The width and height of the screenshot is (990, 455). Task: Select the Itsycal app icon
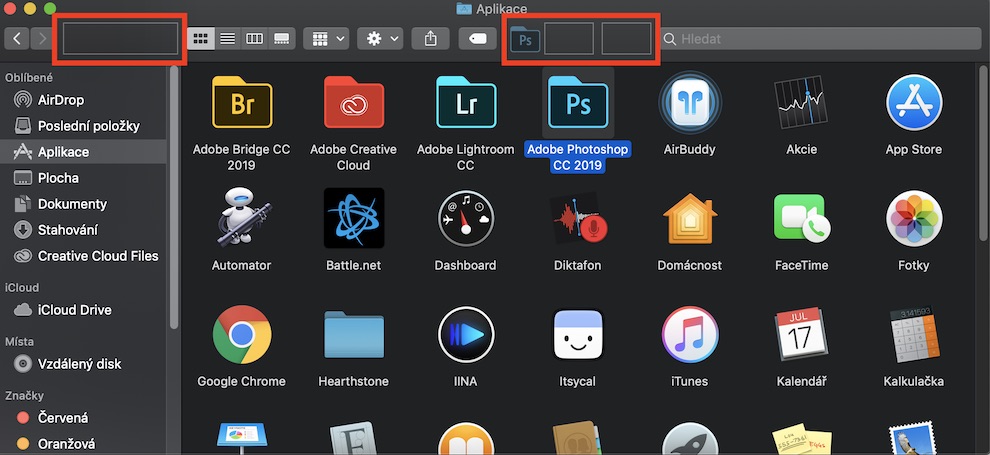[x=578, y=334]
